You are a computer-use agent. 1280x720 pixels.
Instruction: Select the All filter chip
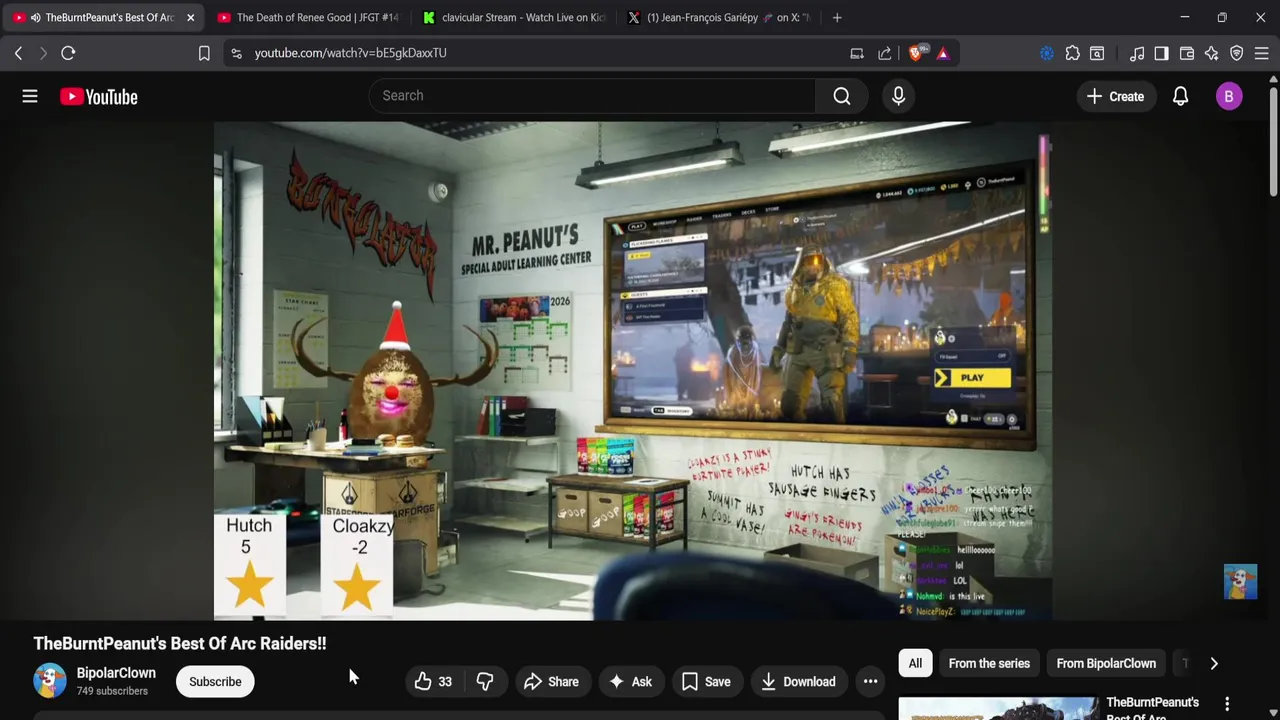tap(915, 663)
